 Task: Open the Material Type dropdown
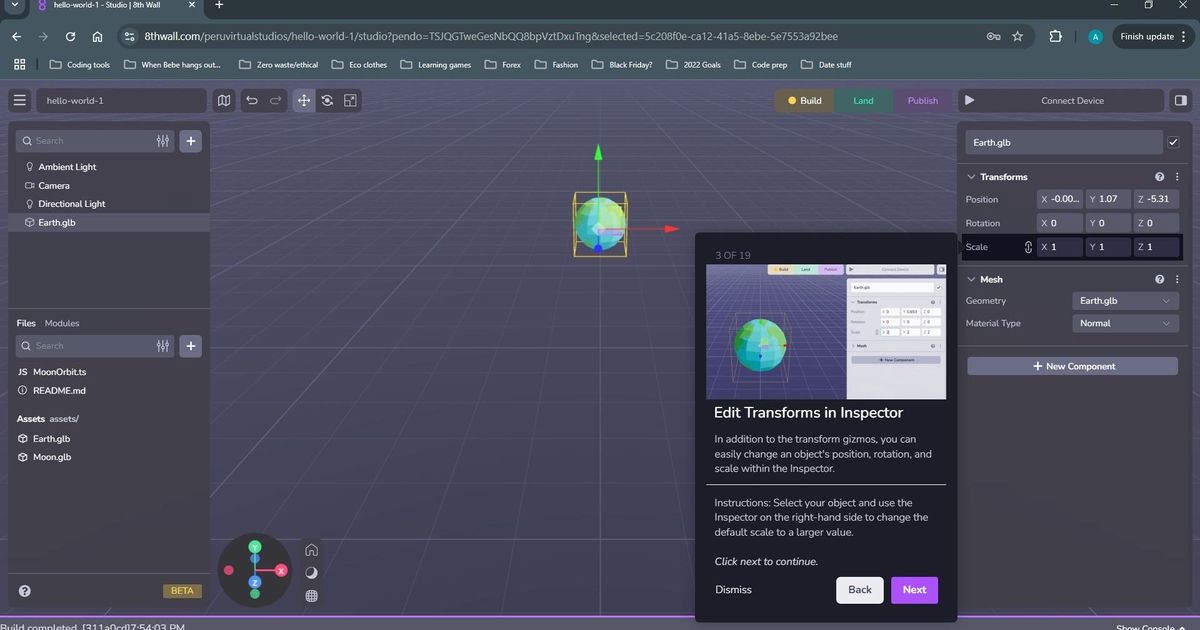tap(1125, 323)
